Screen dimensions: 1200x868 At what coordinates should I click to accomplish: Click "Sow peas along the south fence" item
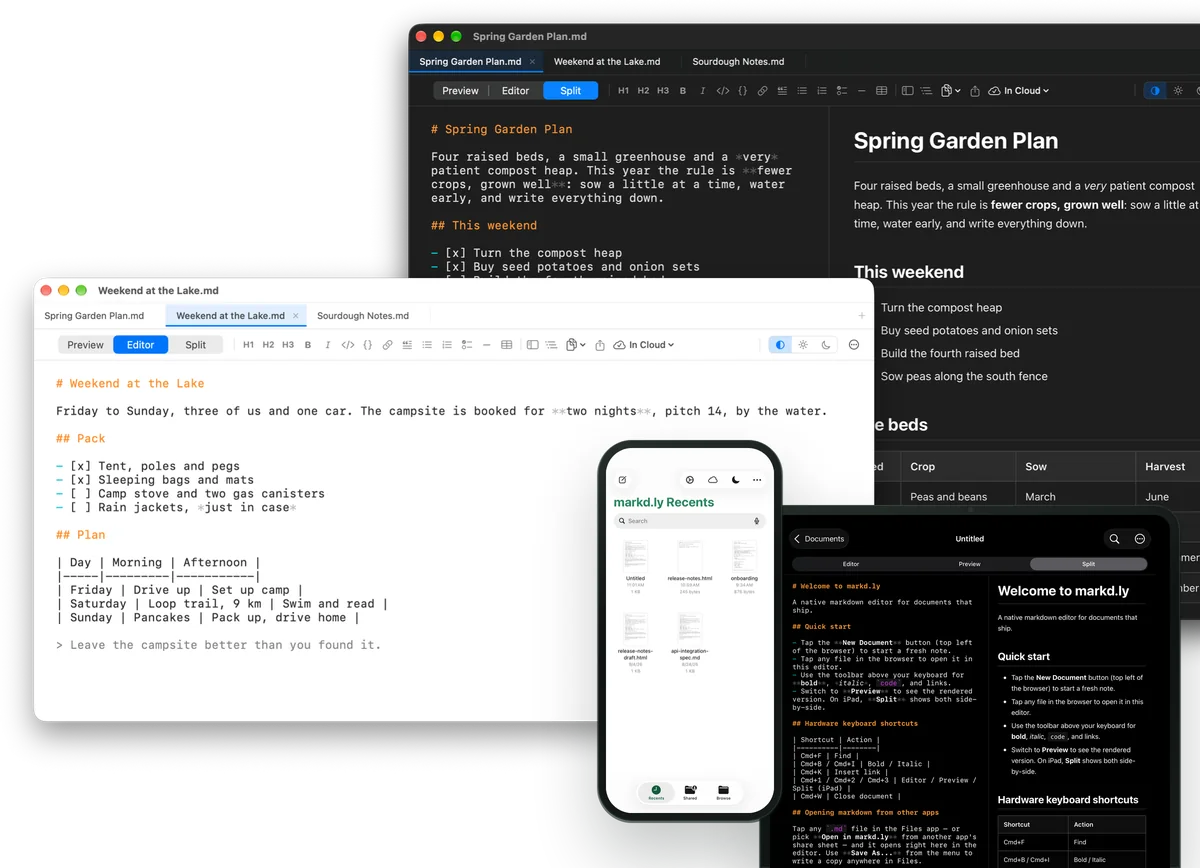tap(964, 377)
